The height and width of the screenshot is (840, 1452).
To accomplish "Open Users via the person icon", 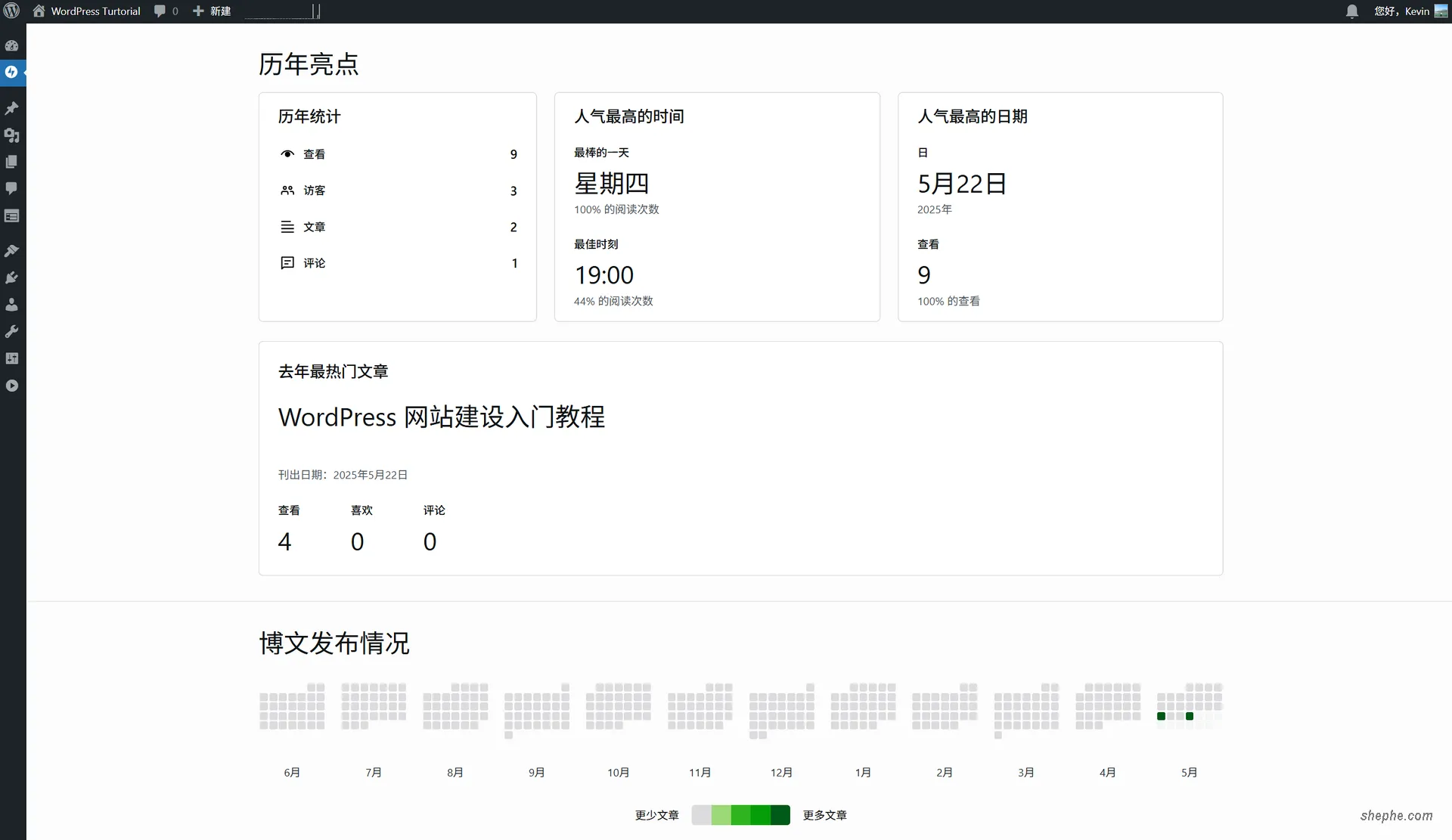I will tap(12, 305).
